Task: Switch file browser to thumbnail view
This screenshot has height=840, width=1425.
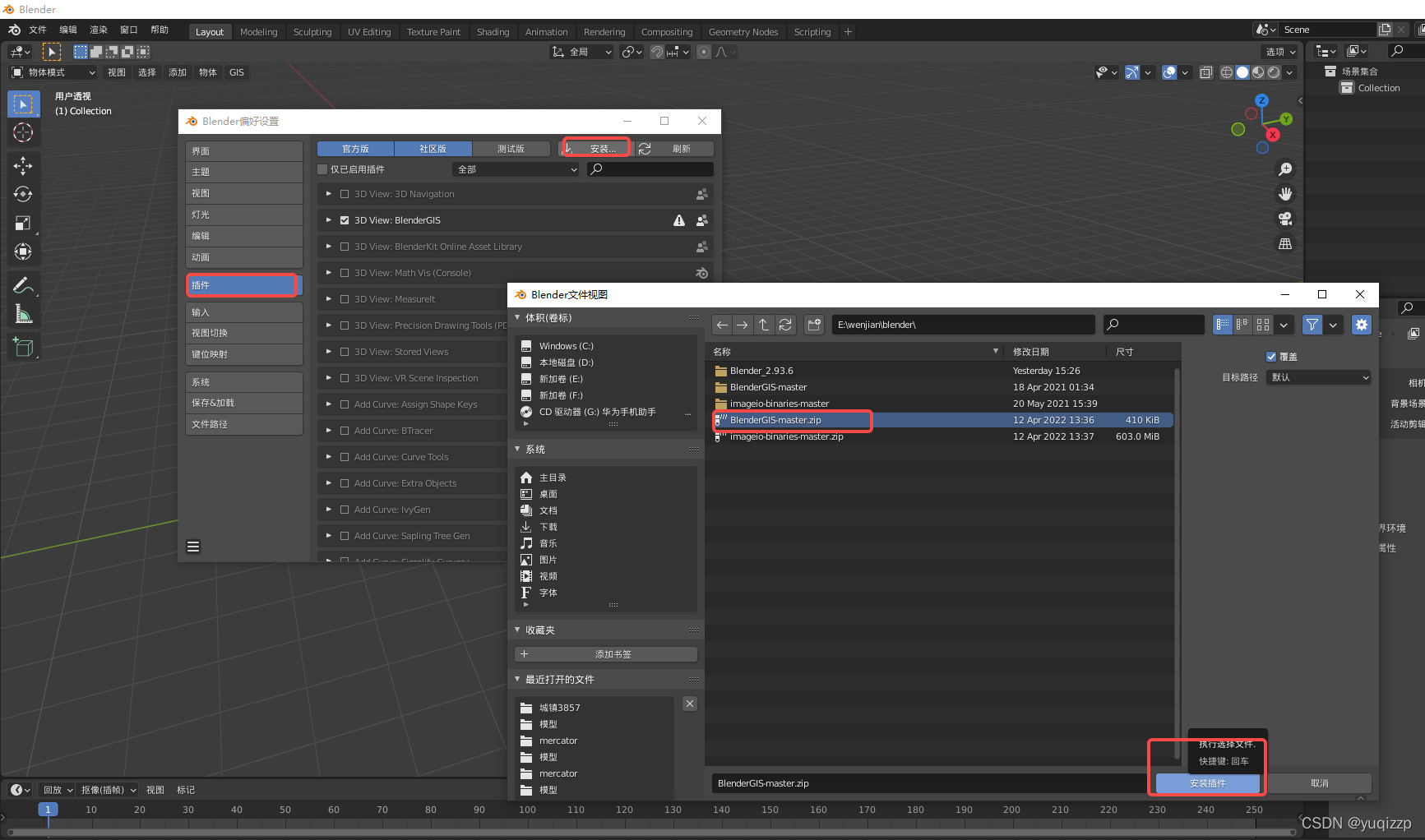Action: click(1263, 325)
